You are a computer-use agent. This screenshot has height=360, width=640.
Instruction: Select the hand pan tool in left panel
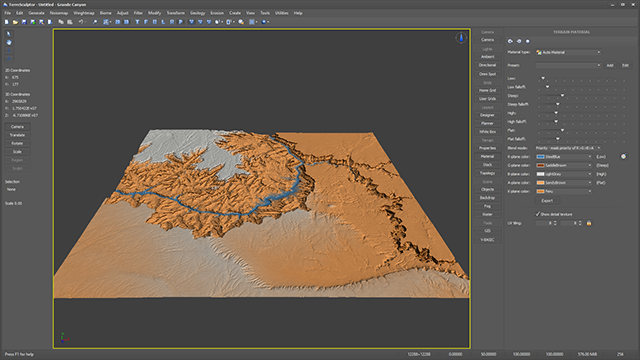(x=9, y=42)
